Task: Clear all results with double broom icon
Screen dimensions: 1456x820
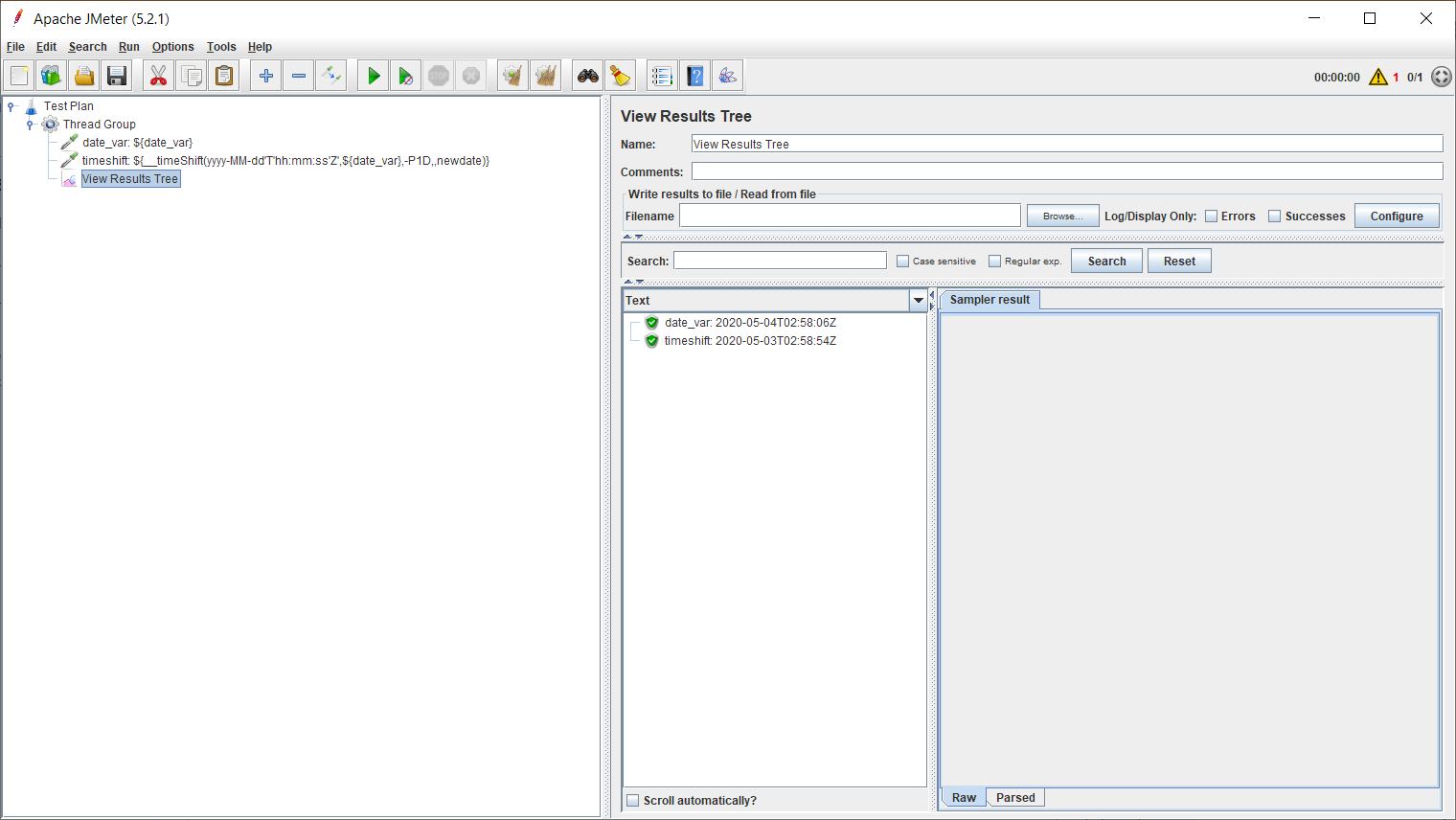Action: click(x=546, y=76)
